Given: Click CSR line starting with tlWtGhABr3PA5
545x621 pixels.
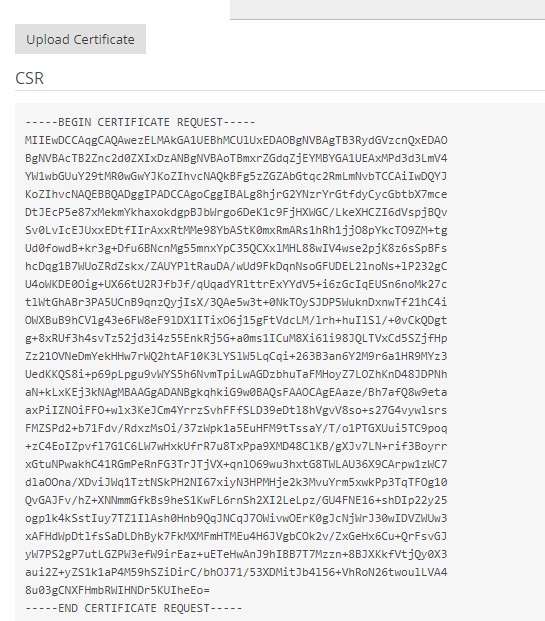Looking at the screenshot, I should pyautogui.click(x=236, y=302).
